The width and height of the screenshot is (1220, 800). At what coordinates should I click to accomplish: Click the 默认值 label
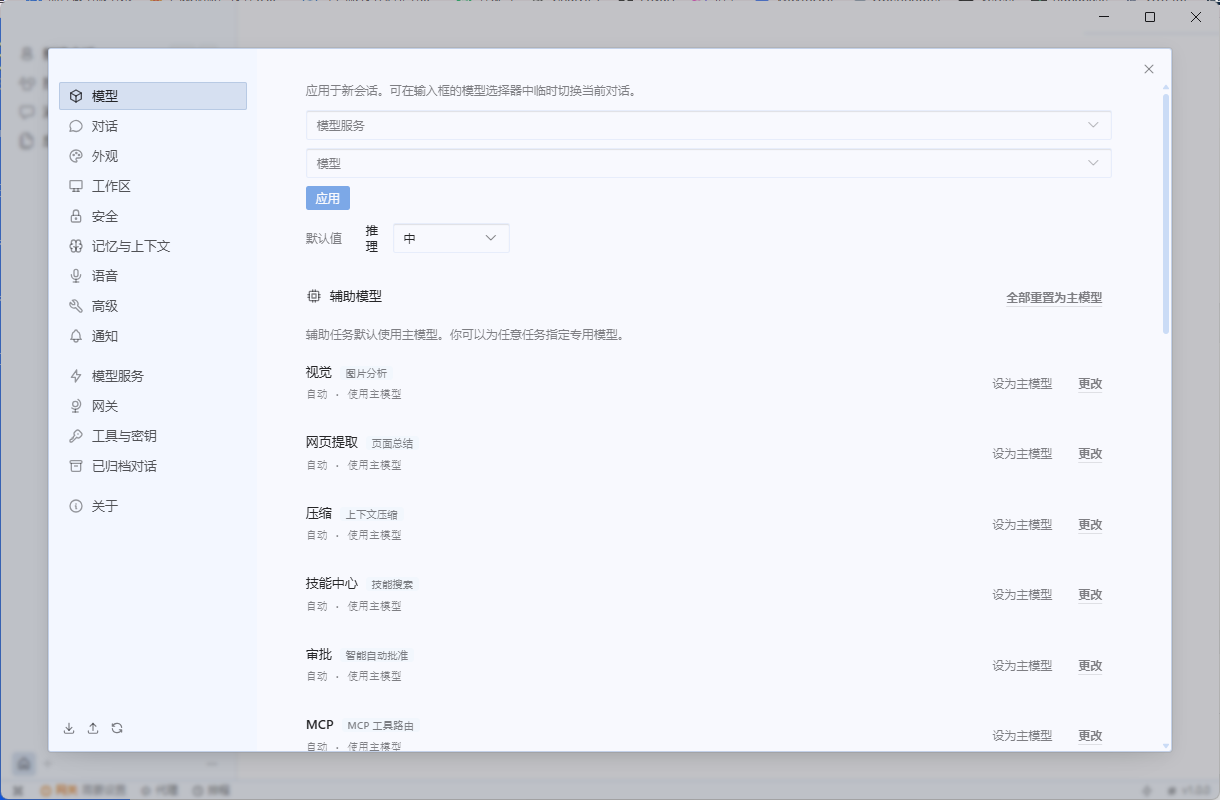pos(324,238)
